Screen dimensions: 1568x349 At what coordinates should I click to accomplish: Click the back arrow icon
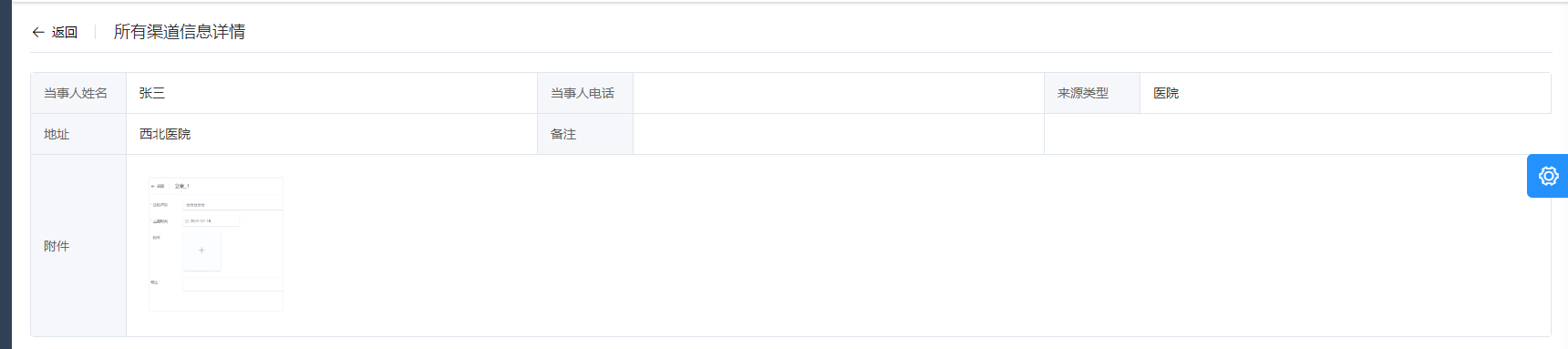[38, 32]
